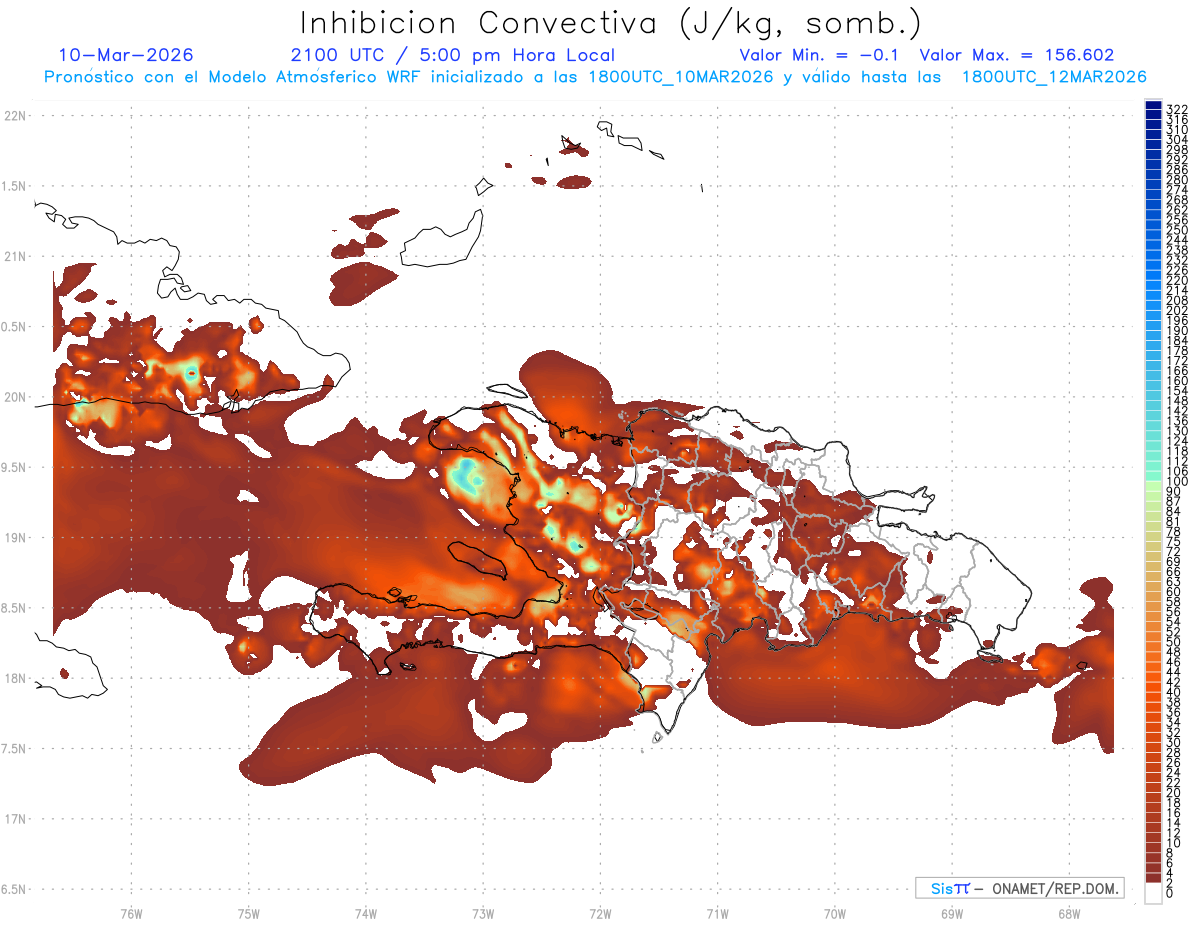
Task: Click the '0.5N' latitude label
Action: [x=15, y=327]
